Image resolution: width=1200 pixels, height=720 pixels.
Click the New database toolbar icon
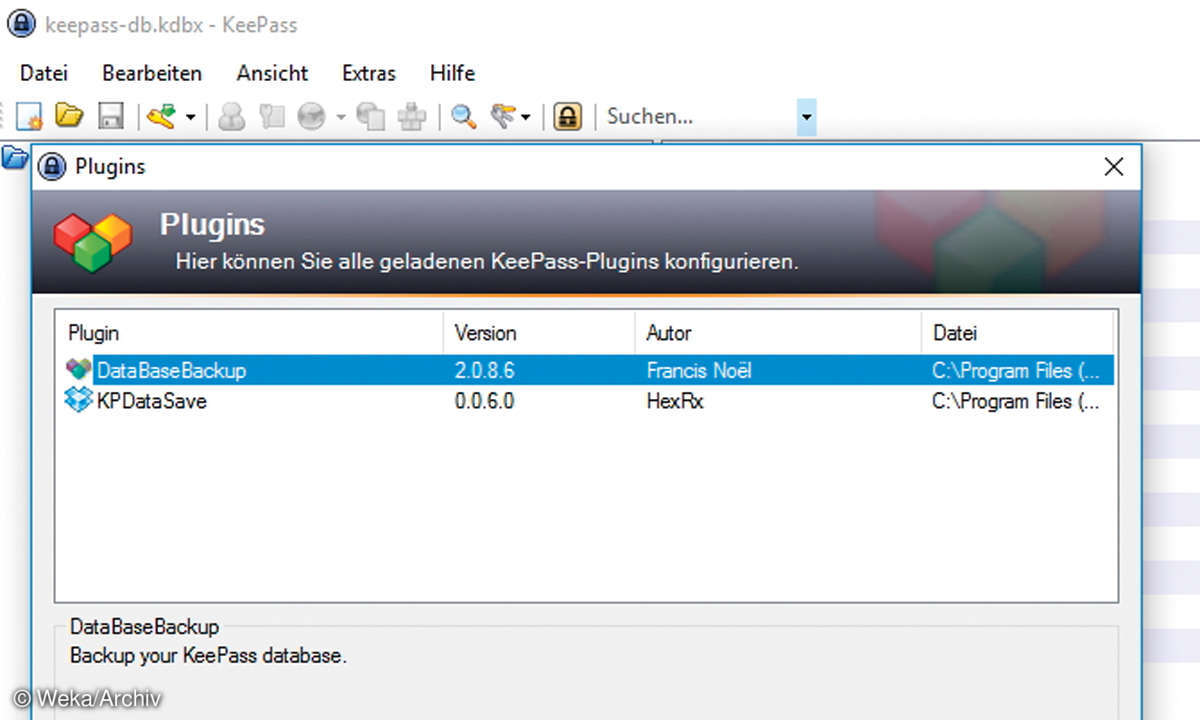click(29, 116)
